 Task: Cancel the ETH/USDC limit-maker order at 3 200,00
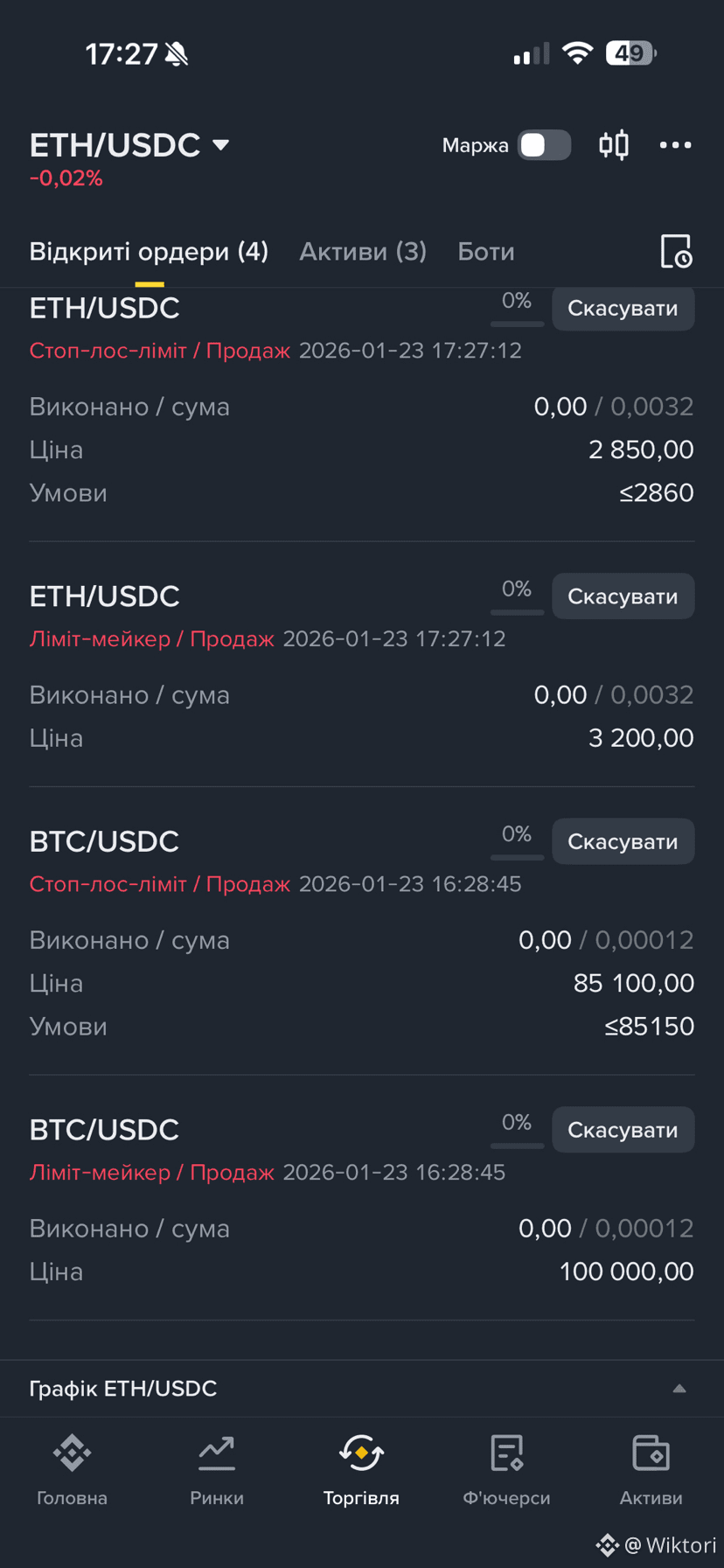[x=623, y=596]
